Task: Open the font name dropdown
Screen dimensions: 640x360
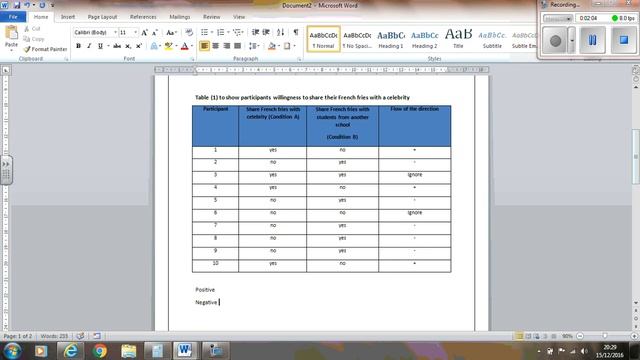Action: coord(115,32)
